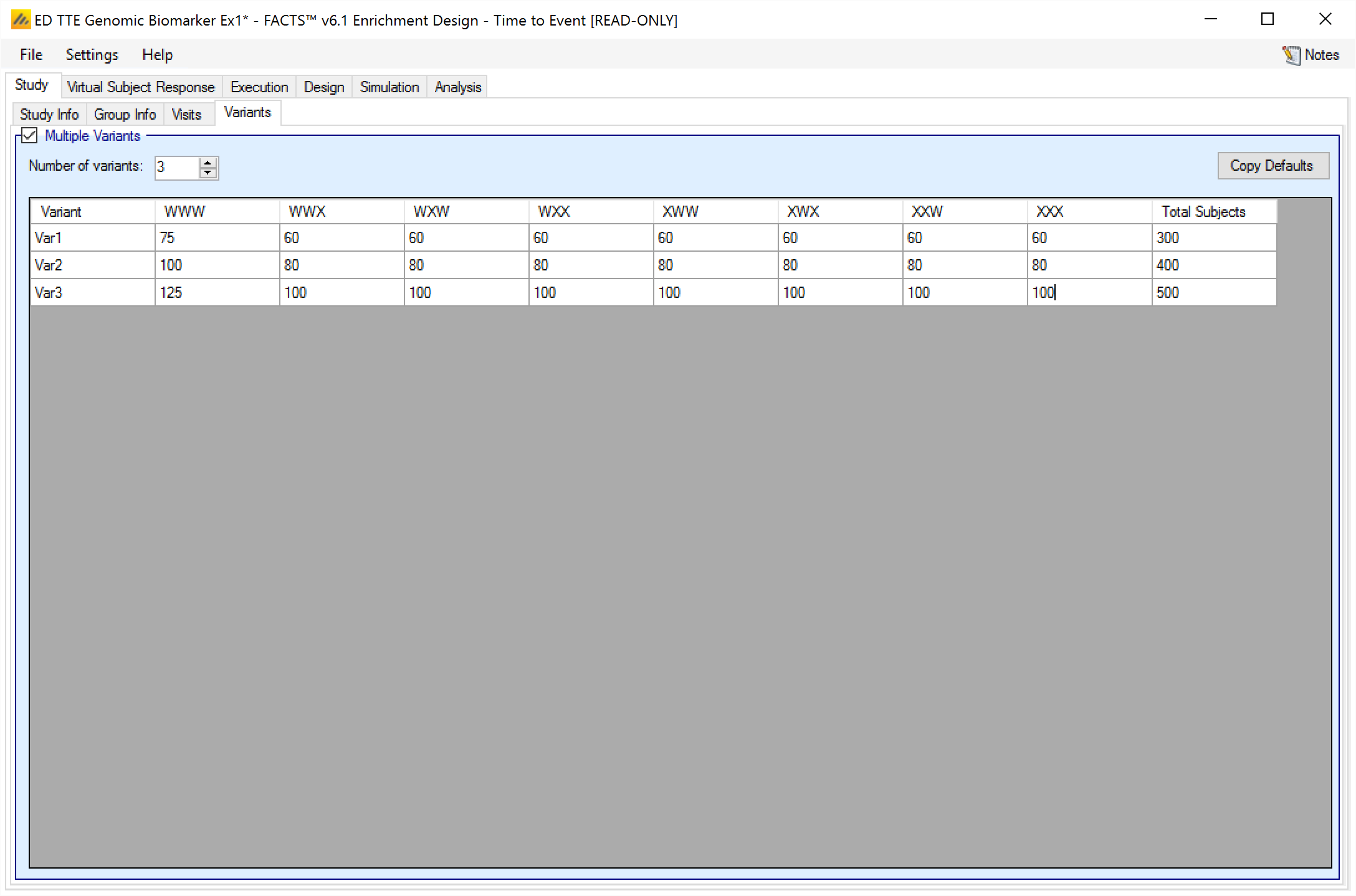Screen dimensions: 1356x896
Task: Click Var3 Total Subjects cell showing 500
Action: point(1213,293)
